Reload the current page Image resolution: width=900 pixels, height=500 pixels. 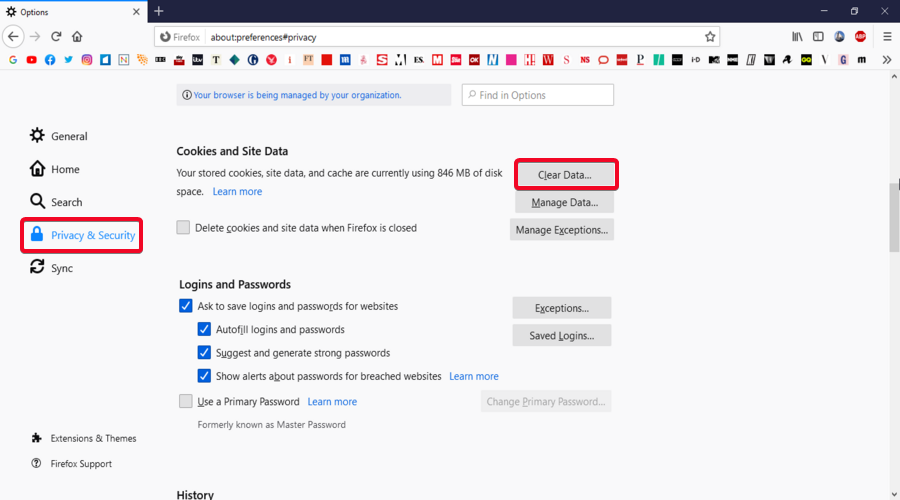(56, 36)
